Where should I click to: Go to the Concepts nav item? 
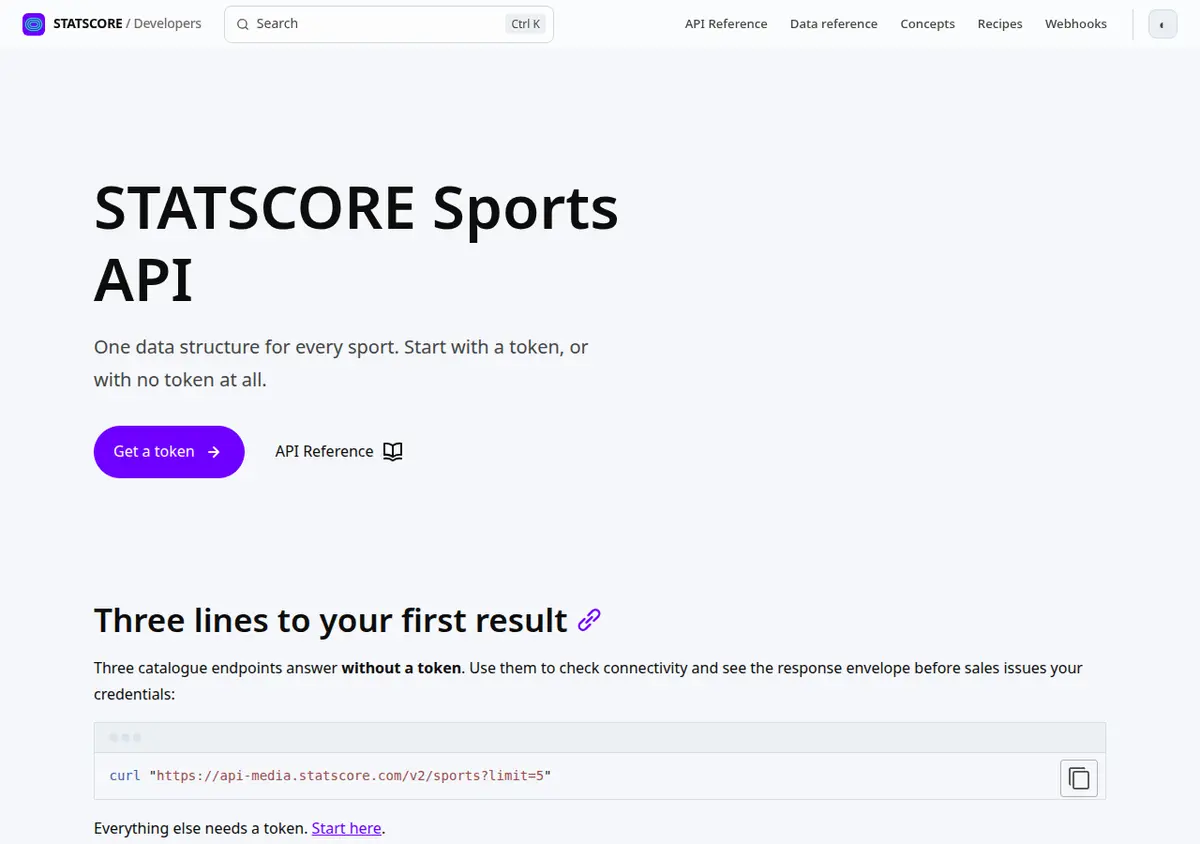[927, 24]
